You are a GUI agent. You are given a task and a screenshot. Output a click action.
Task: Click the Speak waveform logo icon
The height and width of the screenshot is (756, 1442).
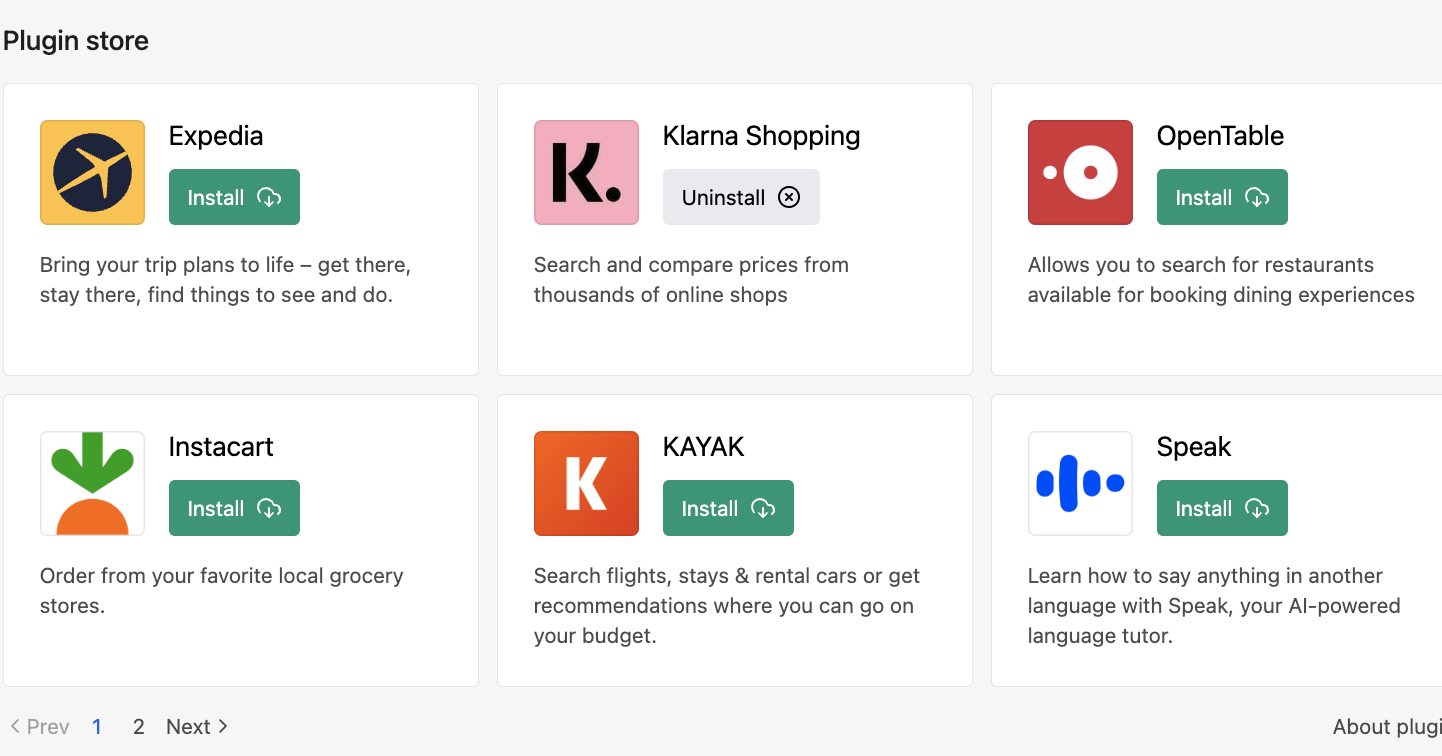click(x=1080, y=483)
